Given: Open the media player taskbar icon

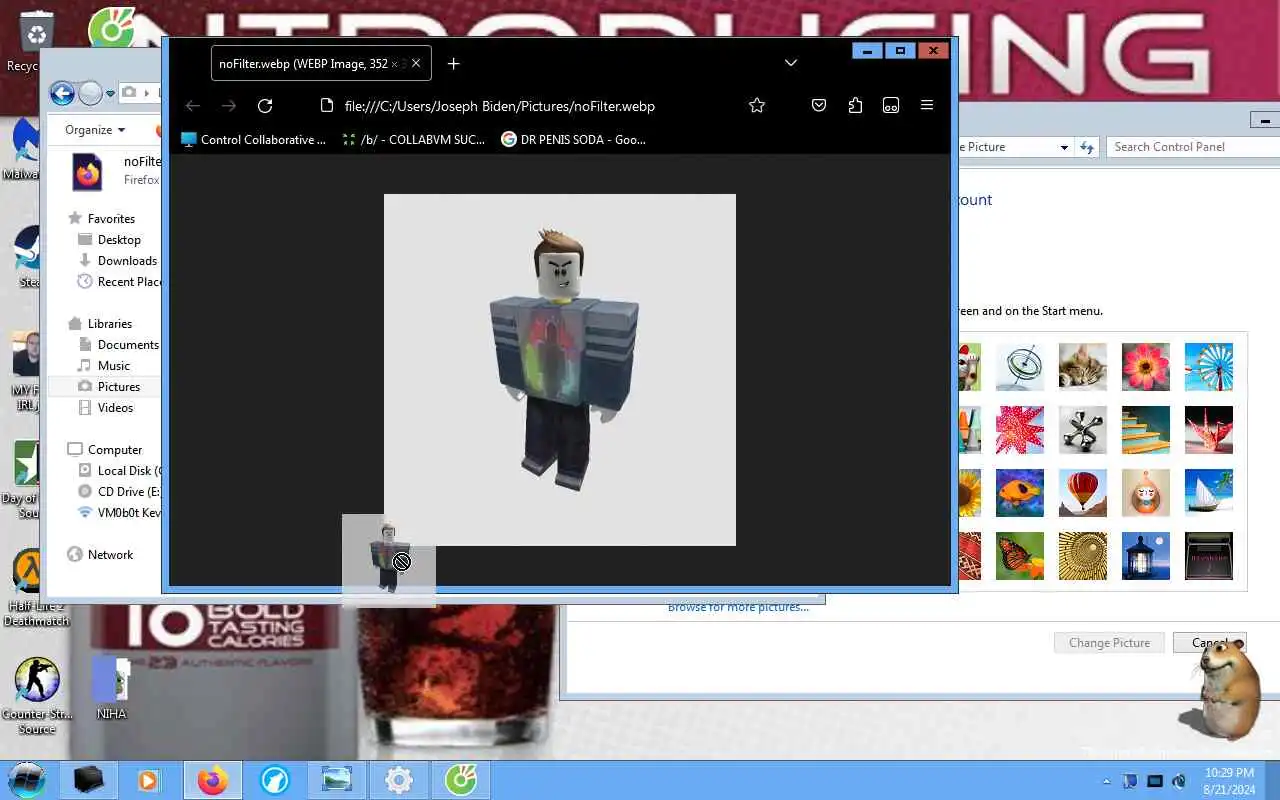Looking at the screenshot, I should coord(148,780).
